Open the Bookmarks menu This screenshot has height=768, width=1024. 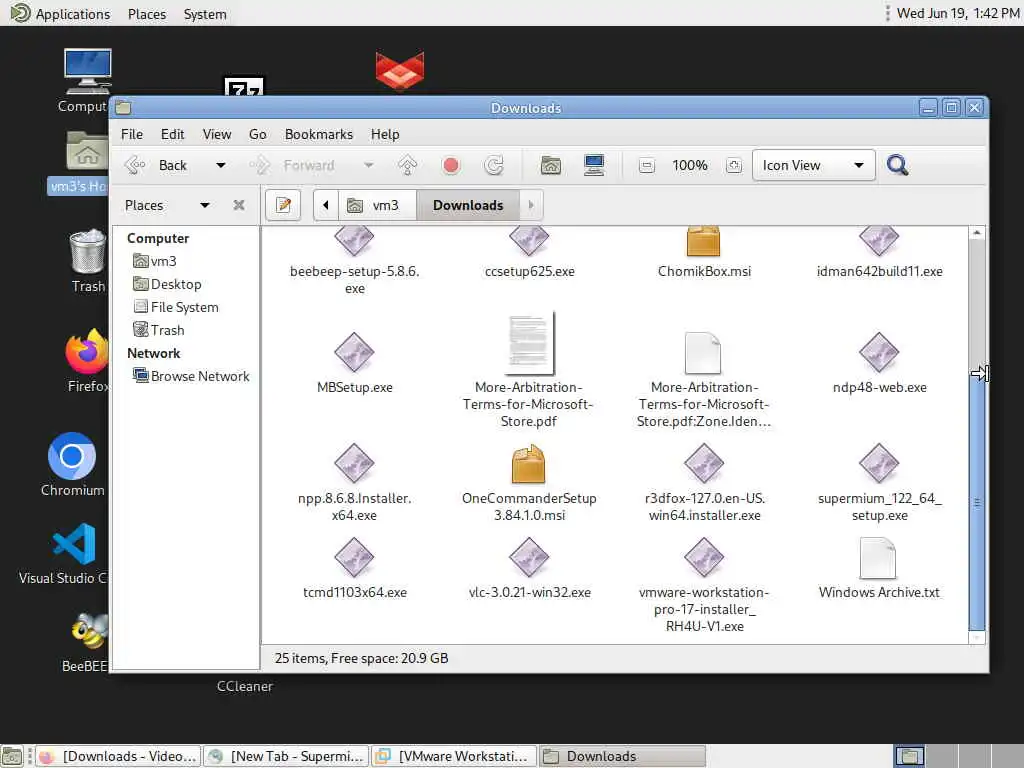(319, 134)
